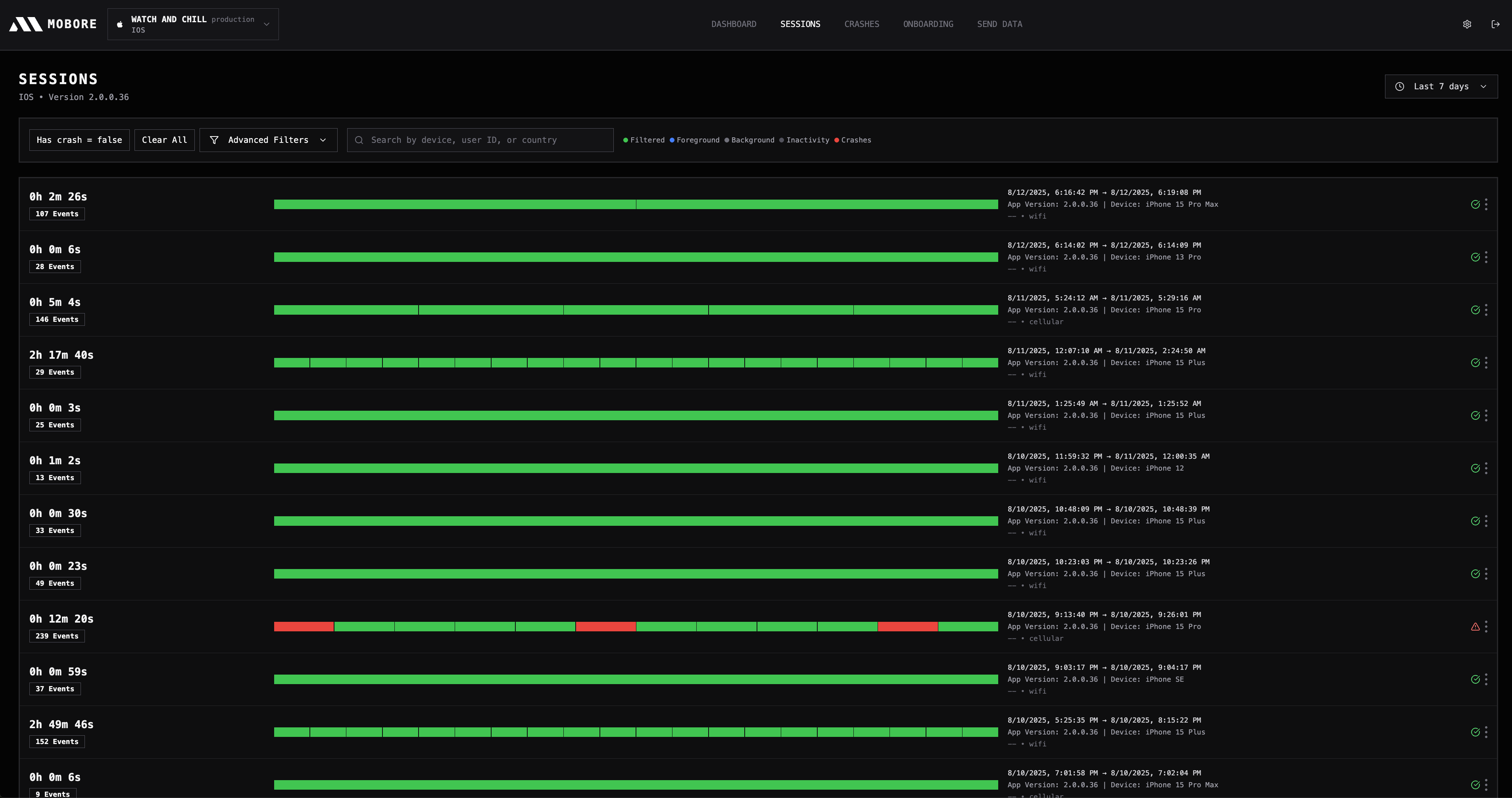Click timeline bar of 2h 49m 46s session
This screenshot has width=1512, height=798.
click(x=636, y=732)
